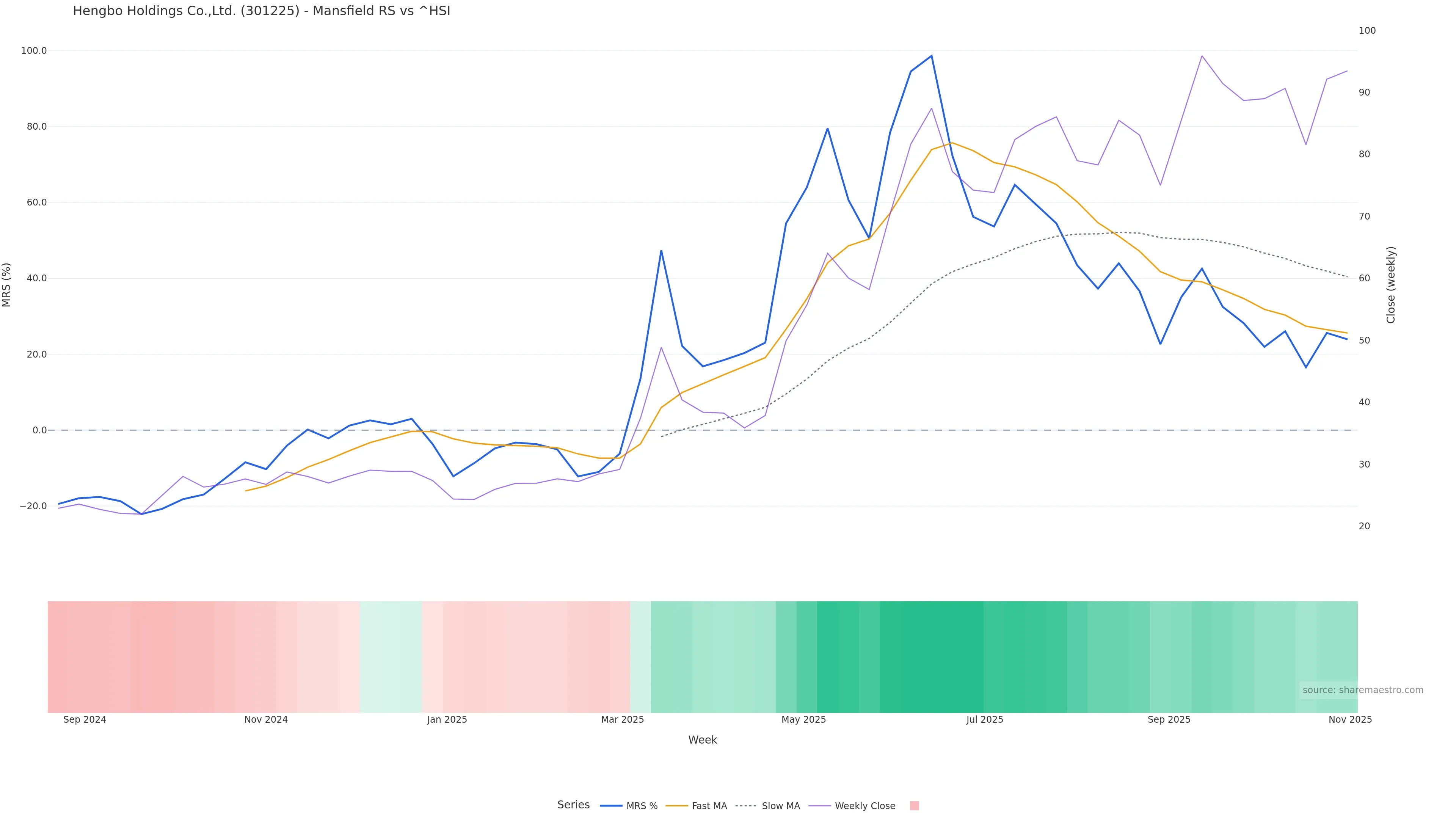The width and height of the screenshot is (1456, 819).
Task: Click the 100.0 left axis tick label
Action: 34,51
